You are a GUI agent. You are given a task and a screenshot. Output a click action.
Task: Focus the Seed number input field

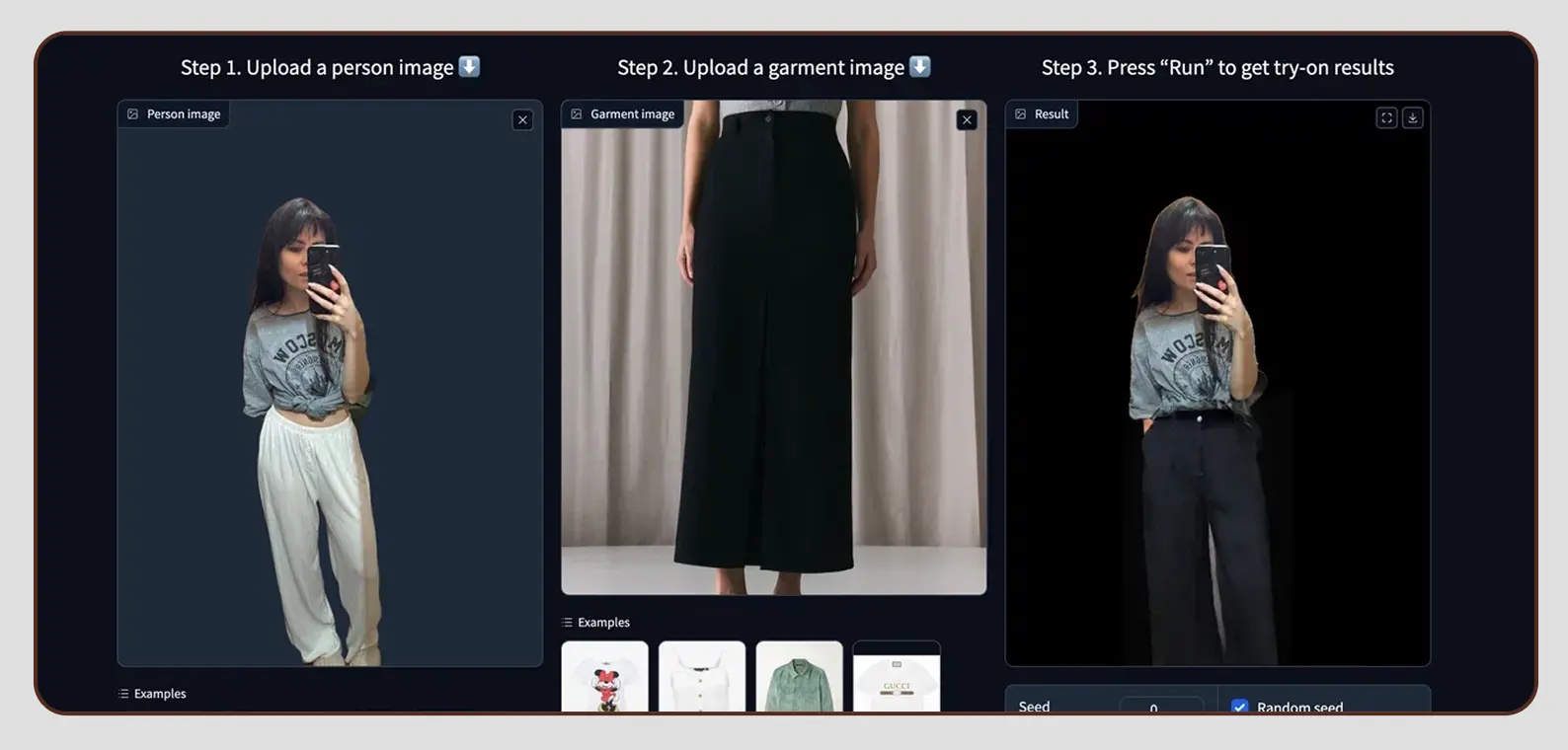[x=1160, y=707]
